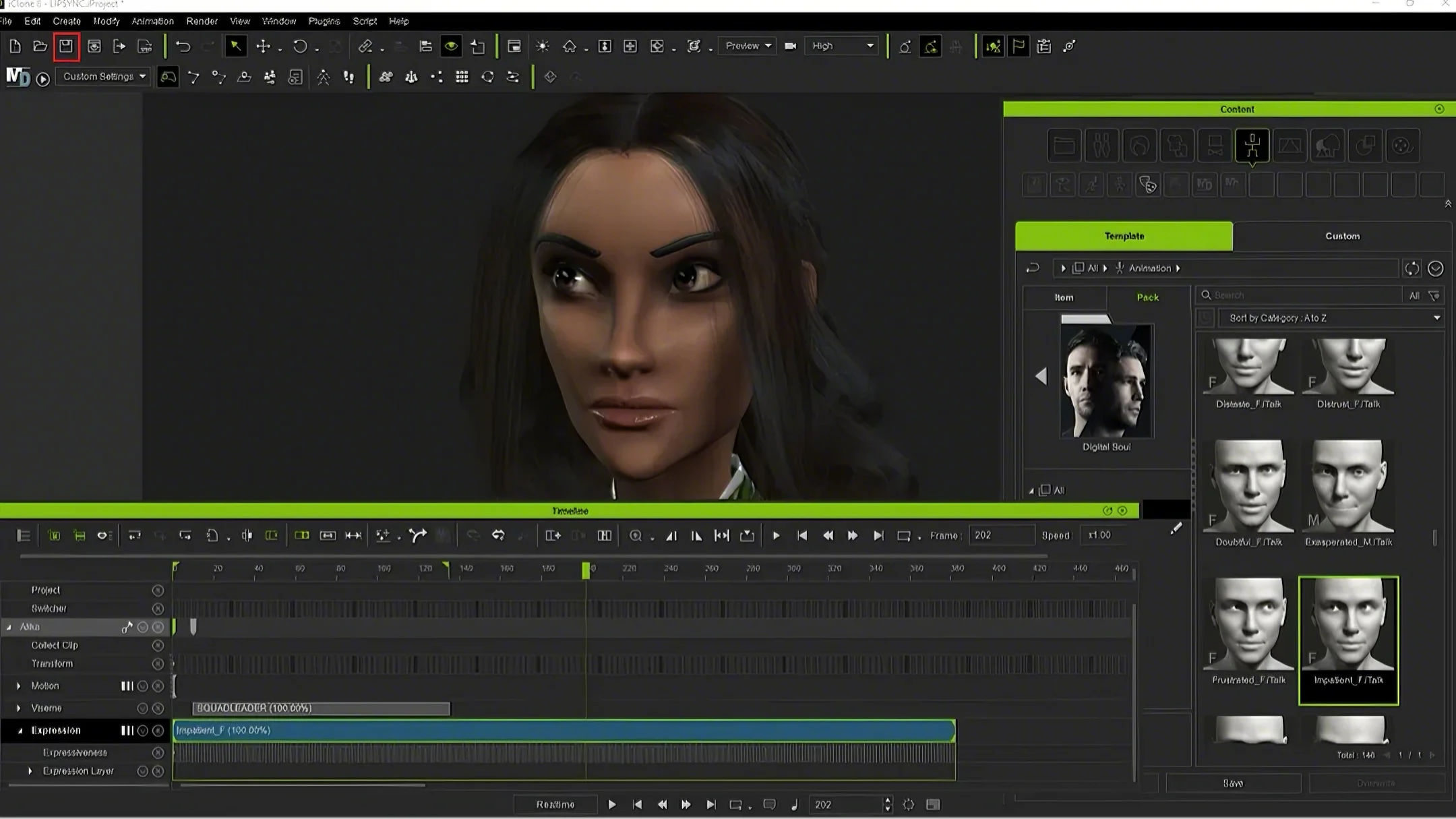Image resolution: width=1456 pixels, height=819 pixels.
Task: Open the Animation category icon in Content
Action: (x=1252, y=146)
